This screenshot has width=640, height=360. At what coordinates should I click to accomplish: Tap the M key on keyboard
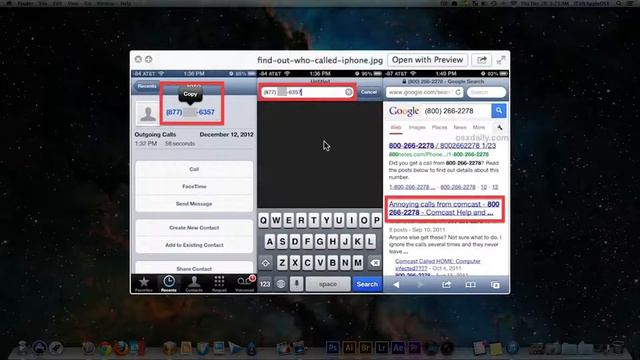[358, 262]
